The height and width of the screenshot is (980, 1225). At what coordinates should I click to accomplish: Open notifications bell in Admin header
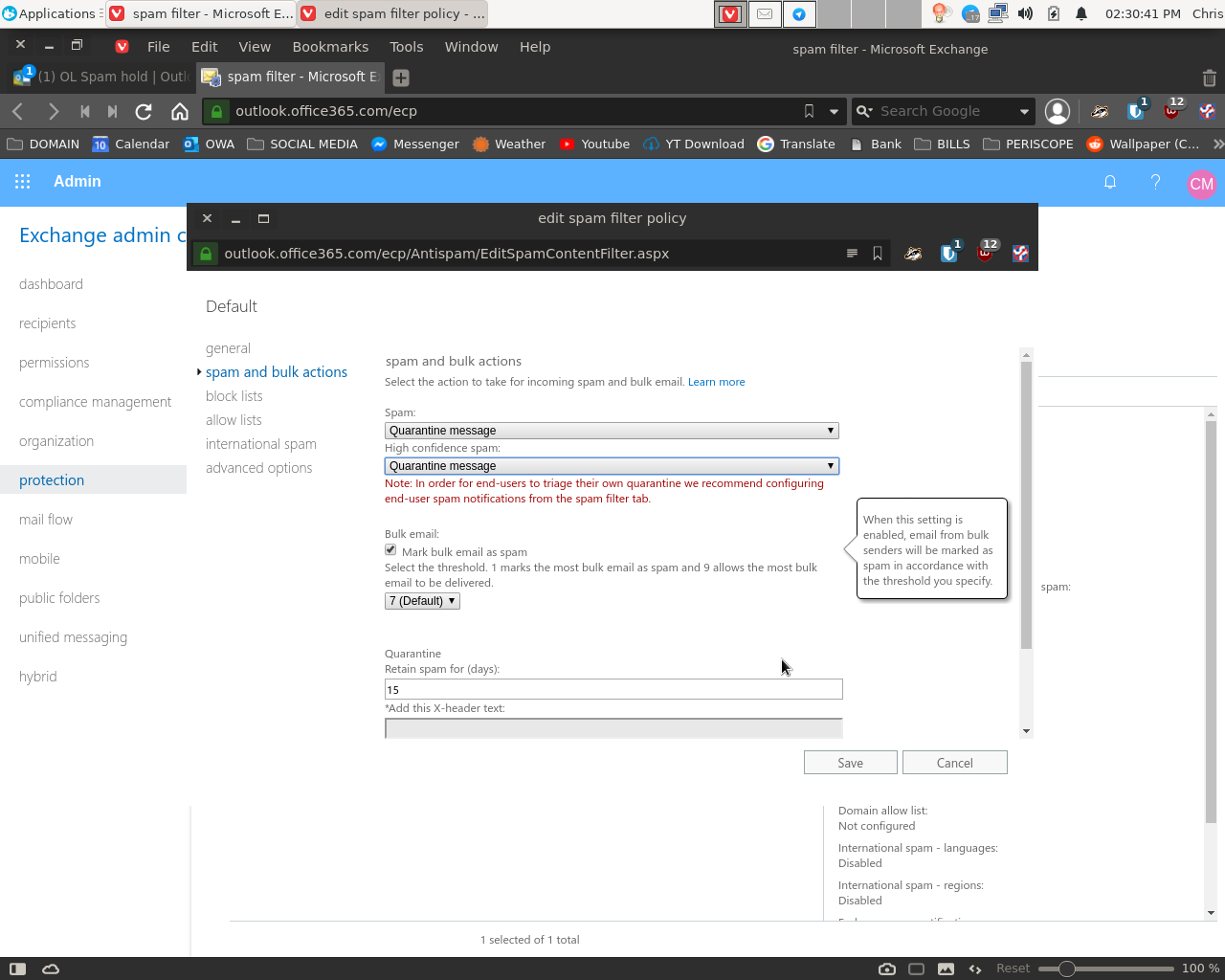pyautogui.click(x=1110, y=182)
